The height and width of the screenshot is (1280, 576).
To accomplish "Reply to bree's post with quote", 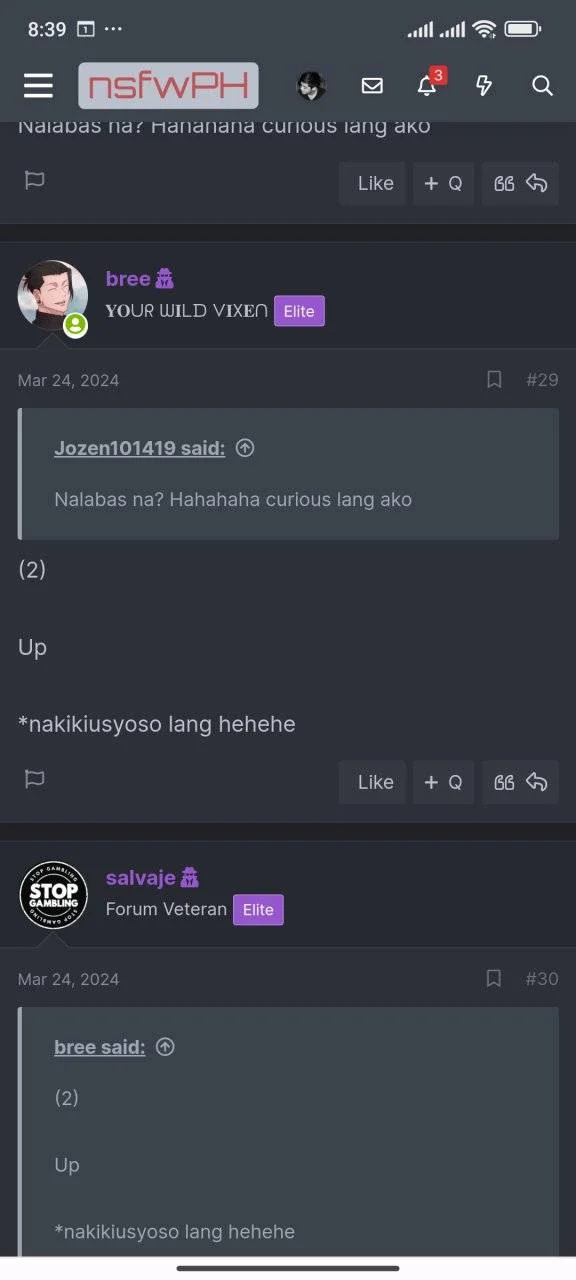I will pyautogui.click(x=520, y=782).
